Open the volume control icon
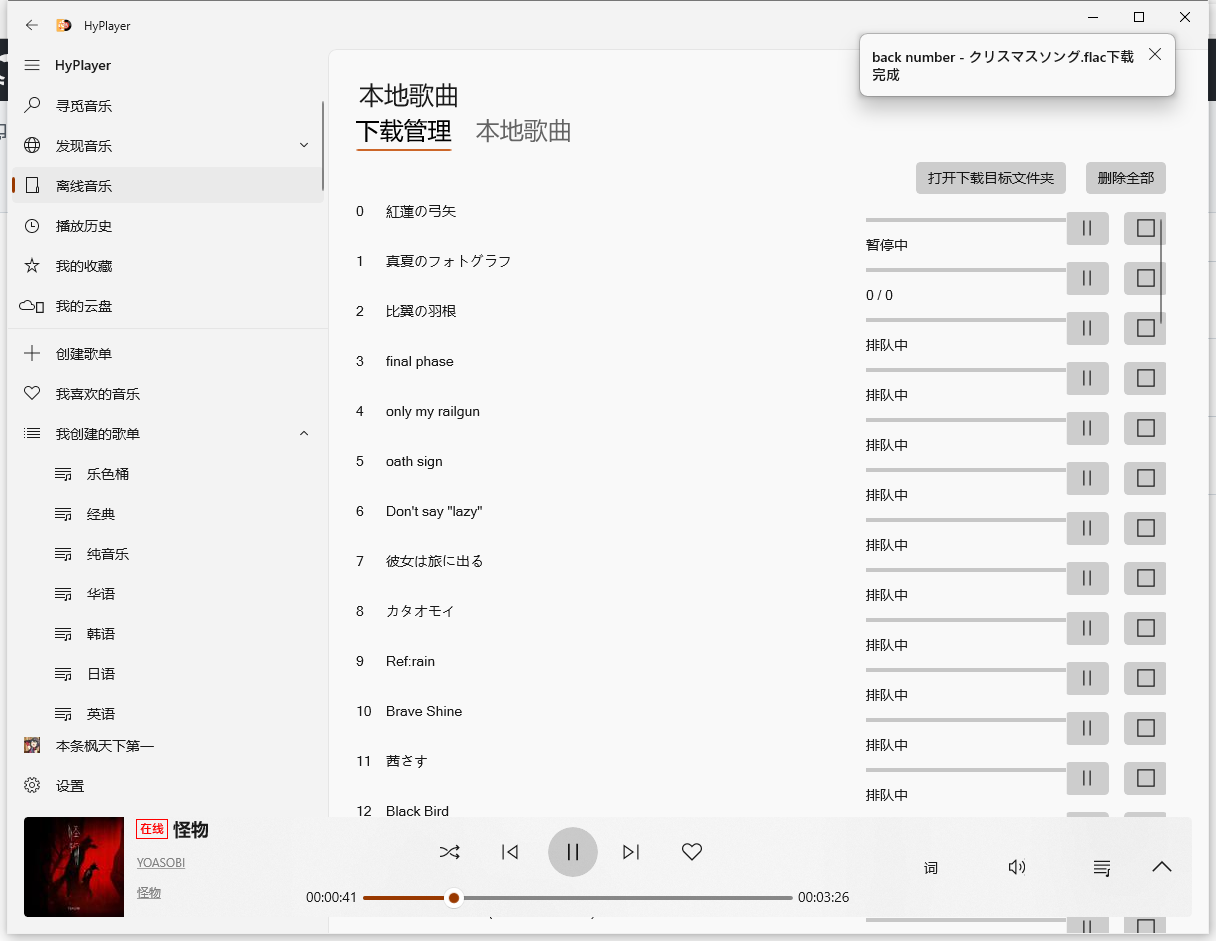The width and height of the screenshot is (1216, 941). click(1017, 867)
